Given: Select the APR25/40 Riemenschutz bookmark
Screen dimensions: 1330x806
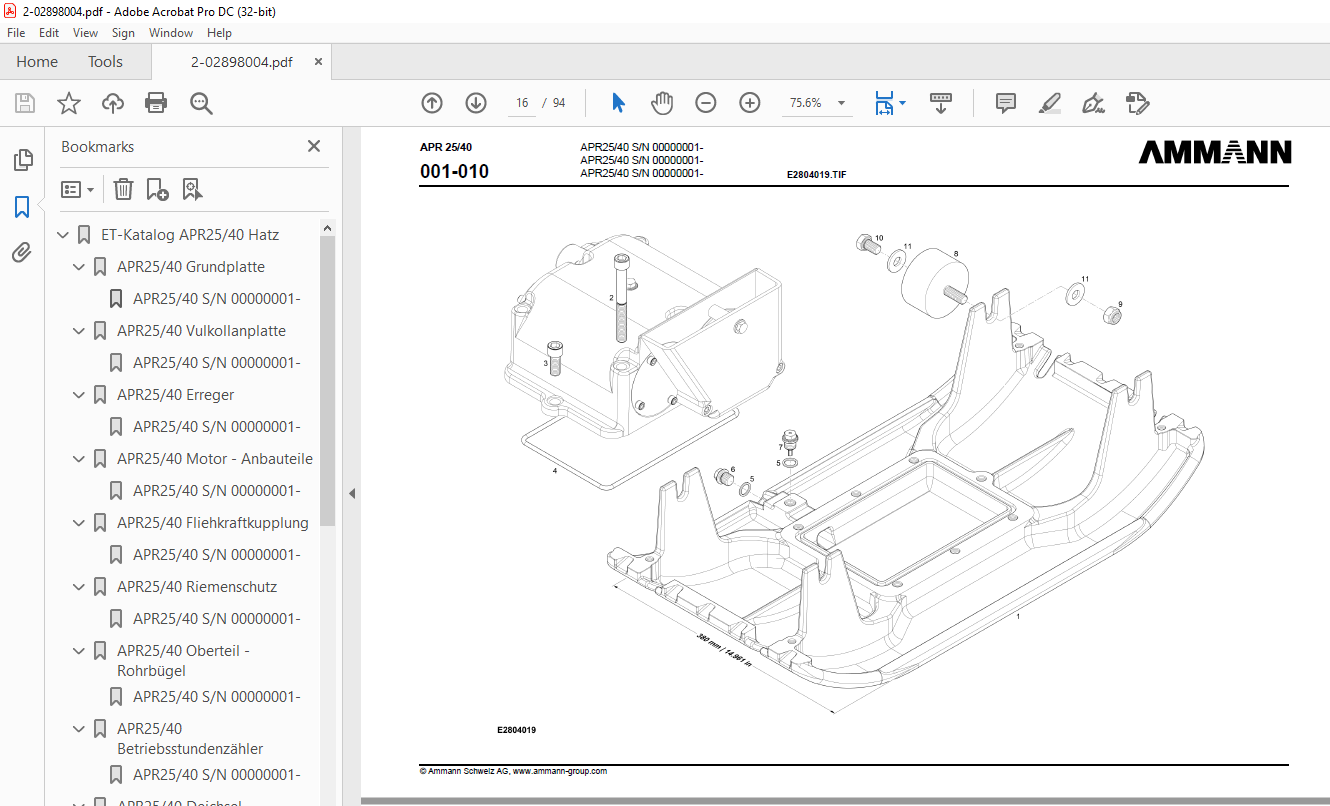Looking at the screenshot, I should (x=197, y=587).
